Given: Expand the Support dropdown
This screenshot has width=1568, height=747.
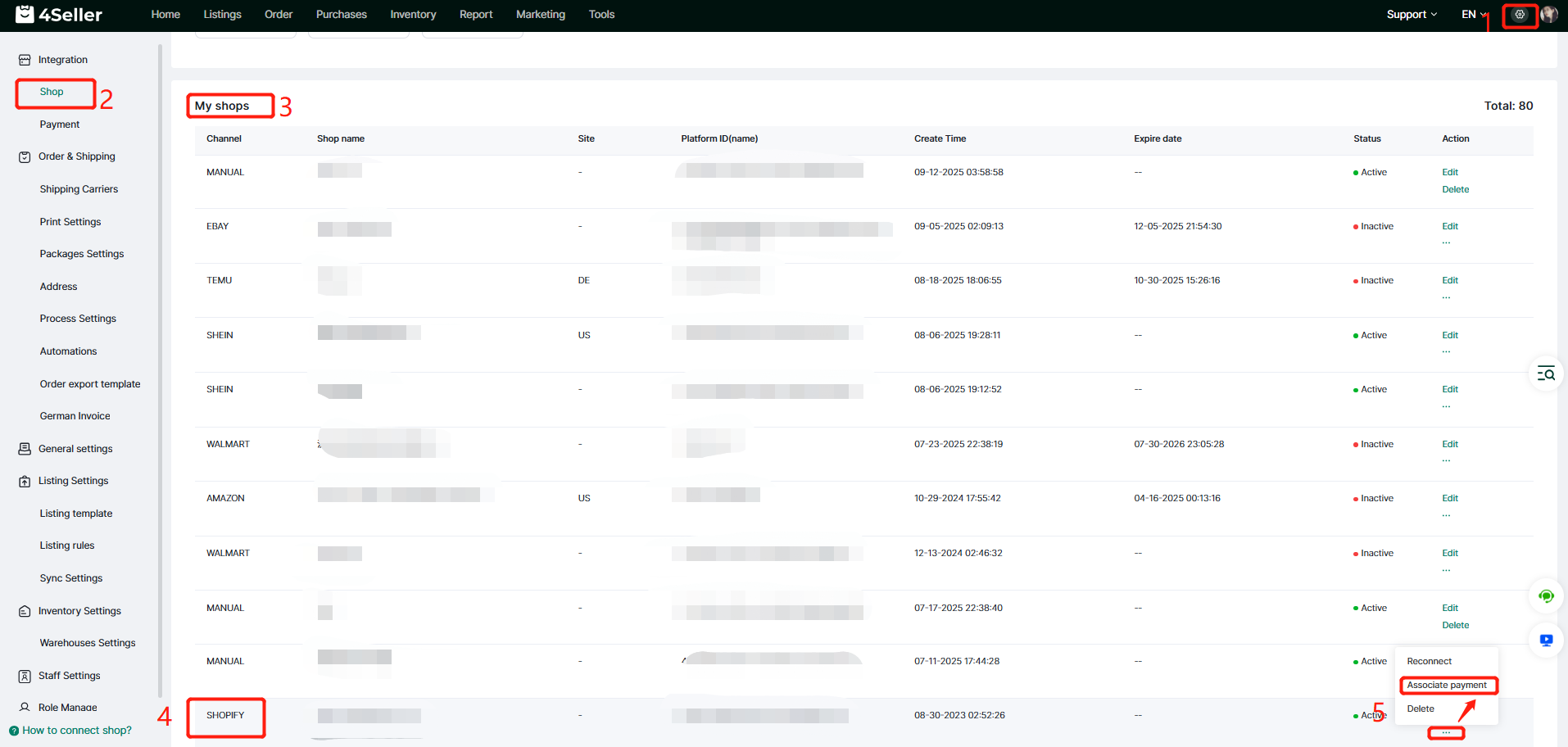Looking at the screenshot, I should point(1411,15).
